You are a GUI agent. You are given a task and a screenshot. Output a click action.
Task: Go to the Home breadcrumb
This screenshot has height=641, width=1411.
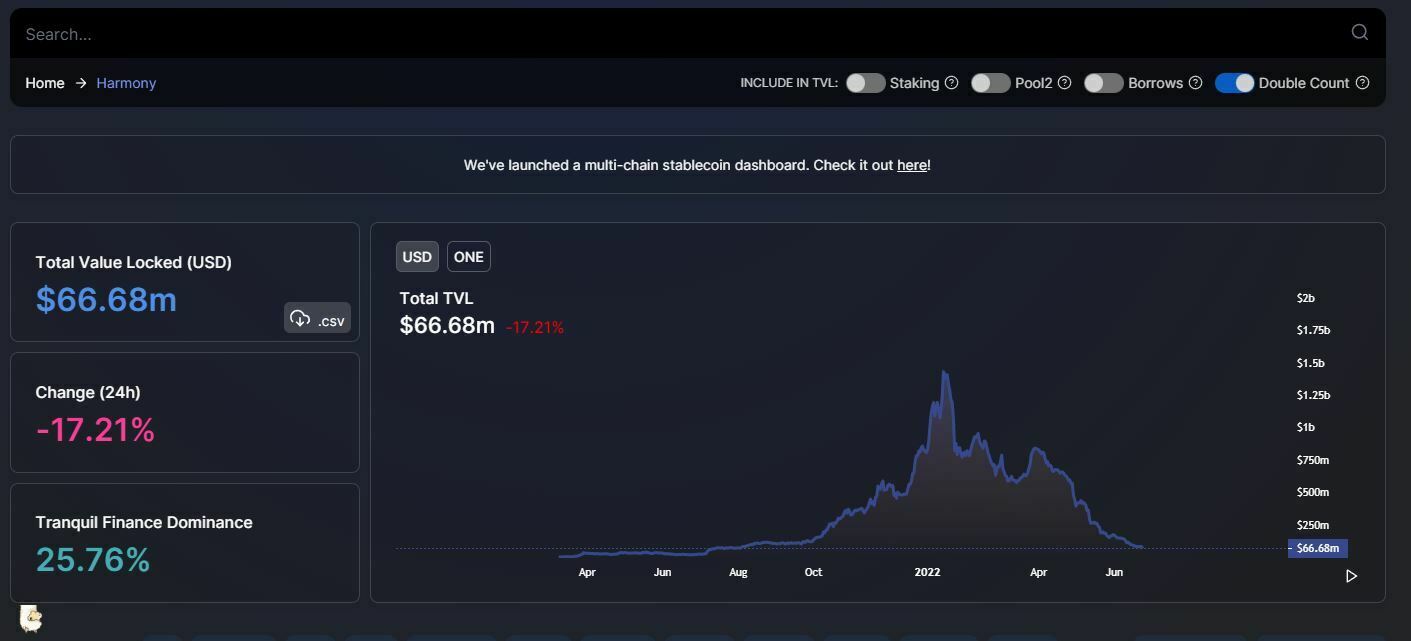coord(45,83)
